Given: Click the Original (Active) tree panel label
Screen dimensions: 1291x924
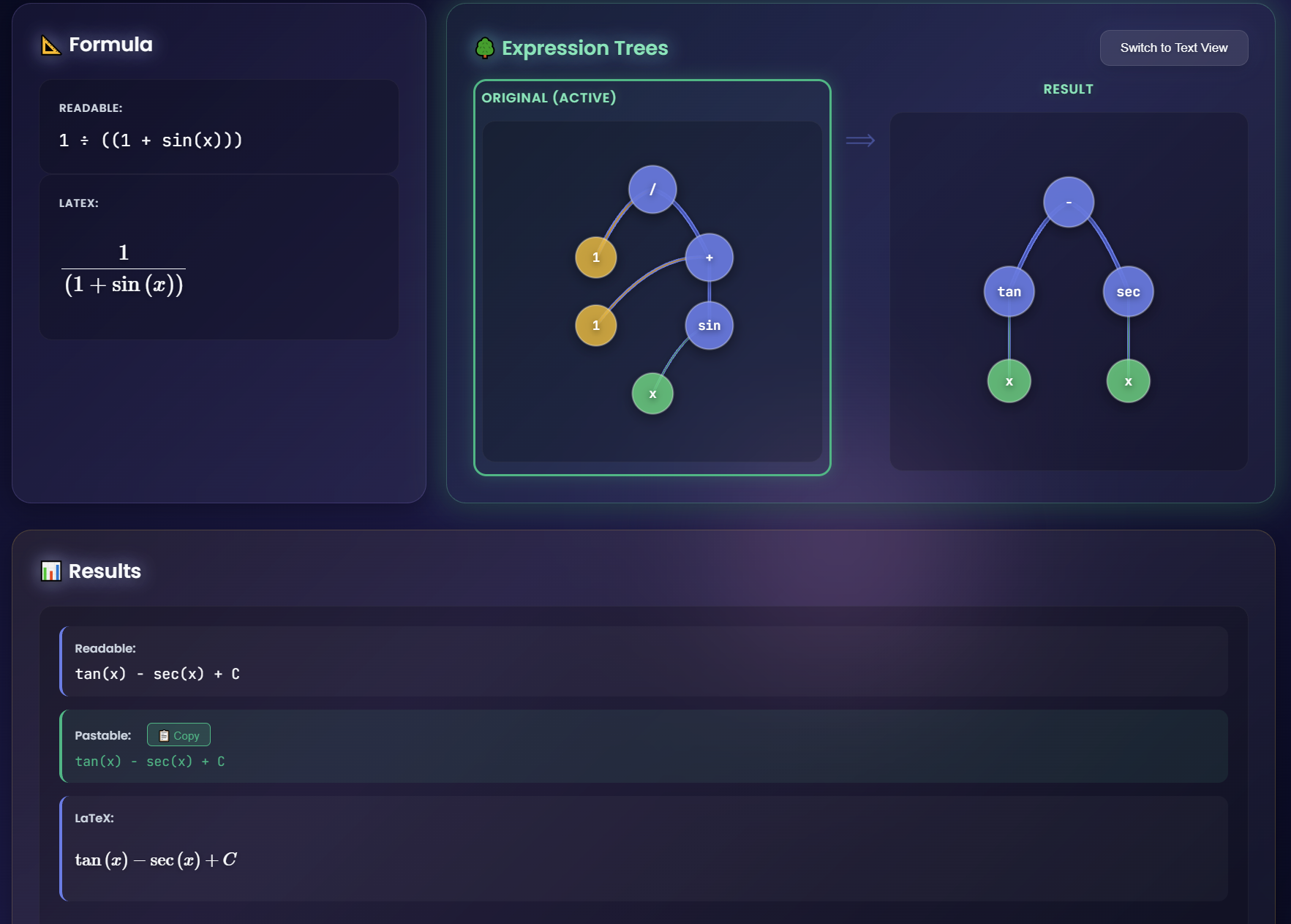Looking at the screenshot, I should [x=549, y=98].
